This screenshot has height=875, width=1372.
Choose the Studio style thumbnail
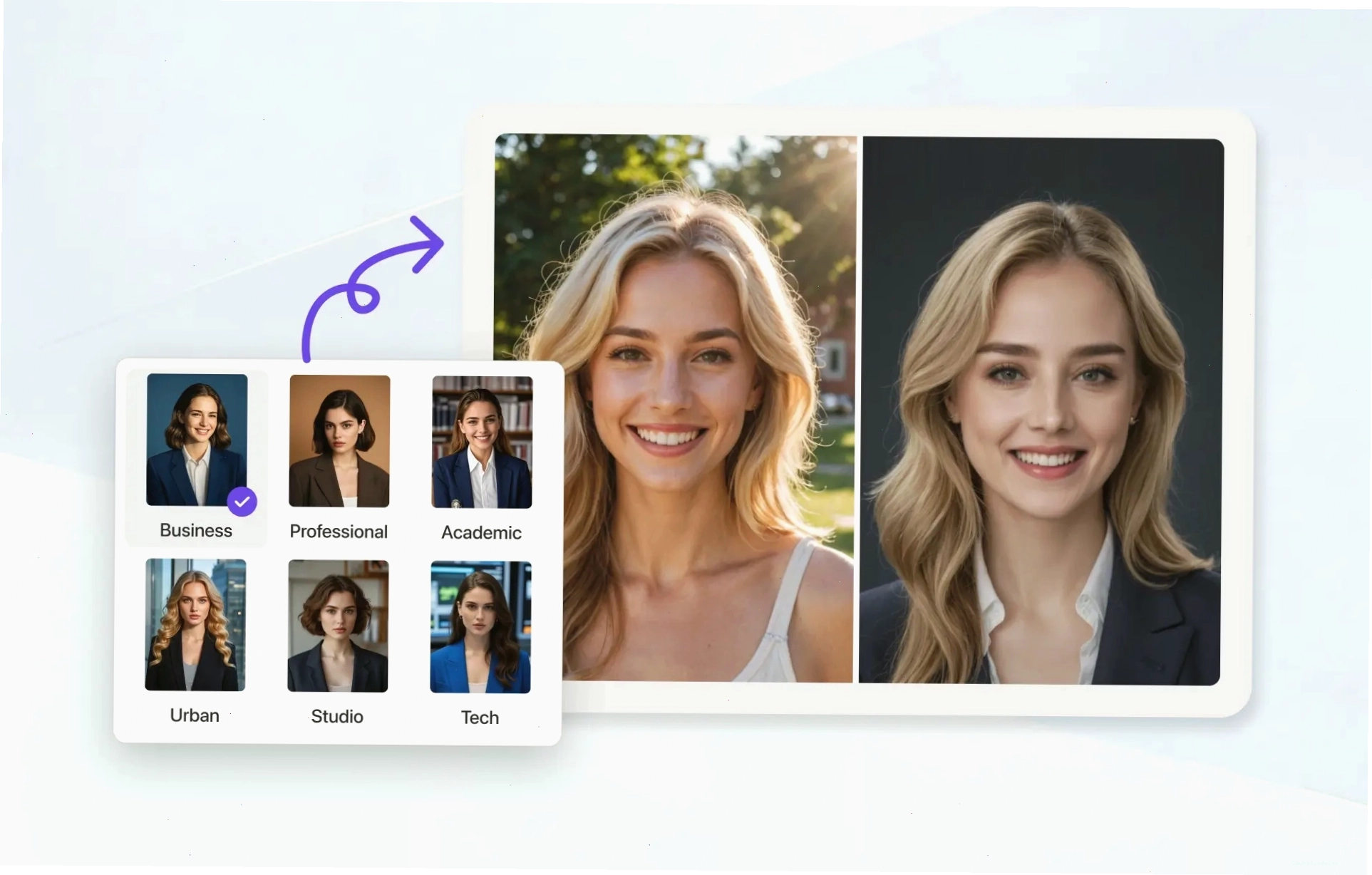(x=338, y=626)
